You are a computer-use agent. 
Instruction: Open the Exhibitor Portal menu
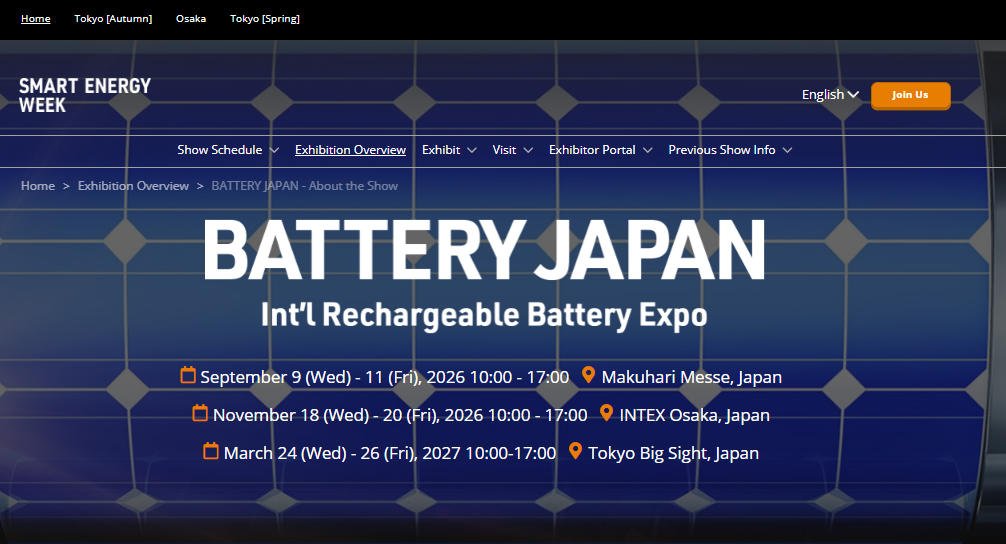click(592, 149)
